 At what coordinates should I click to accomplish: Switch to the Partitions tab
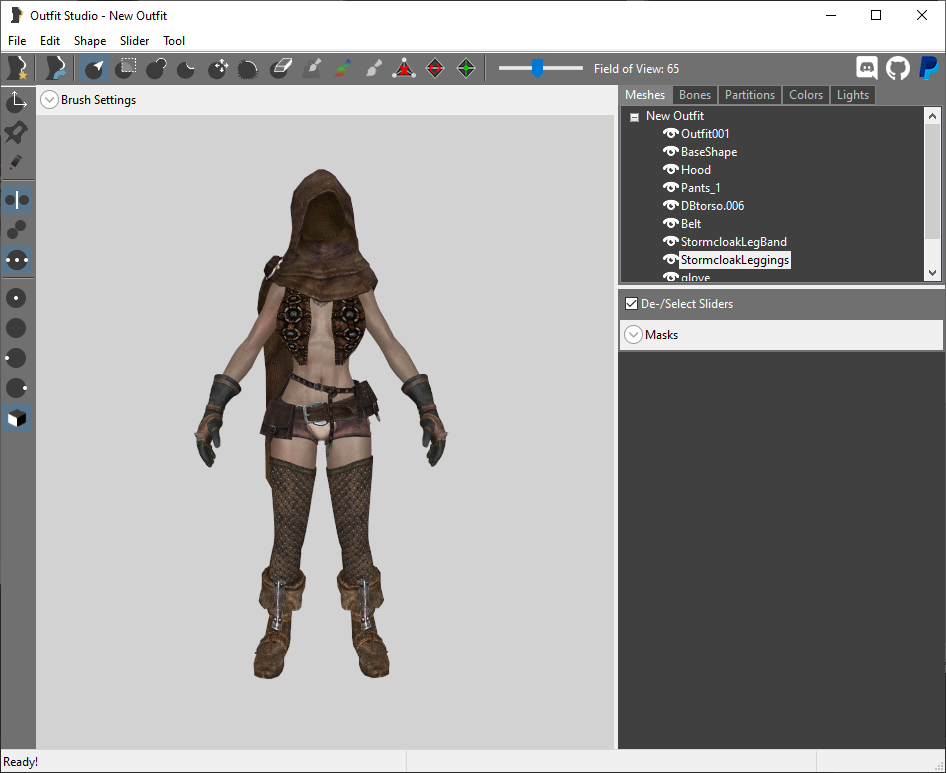pos(750,95)
